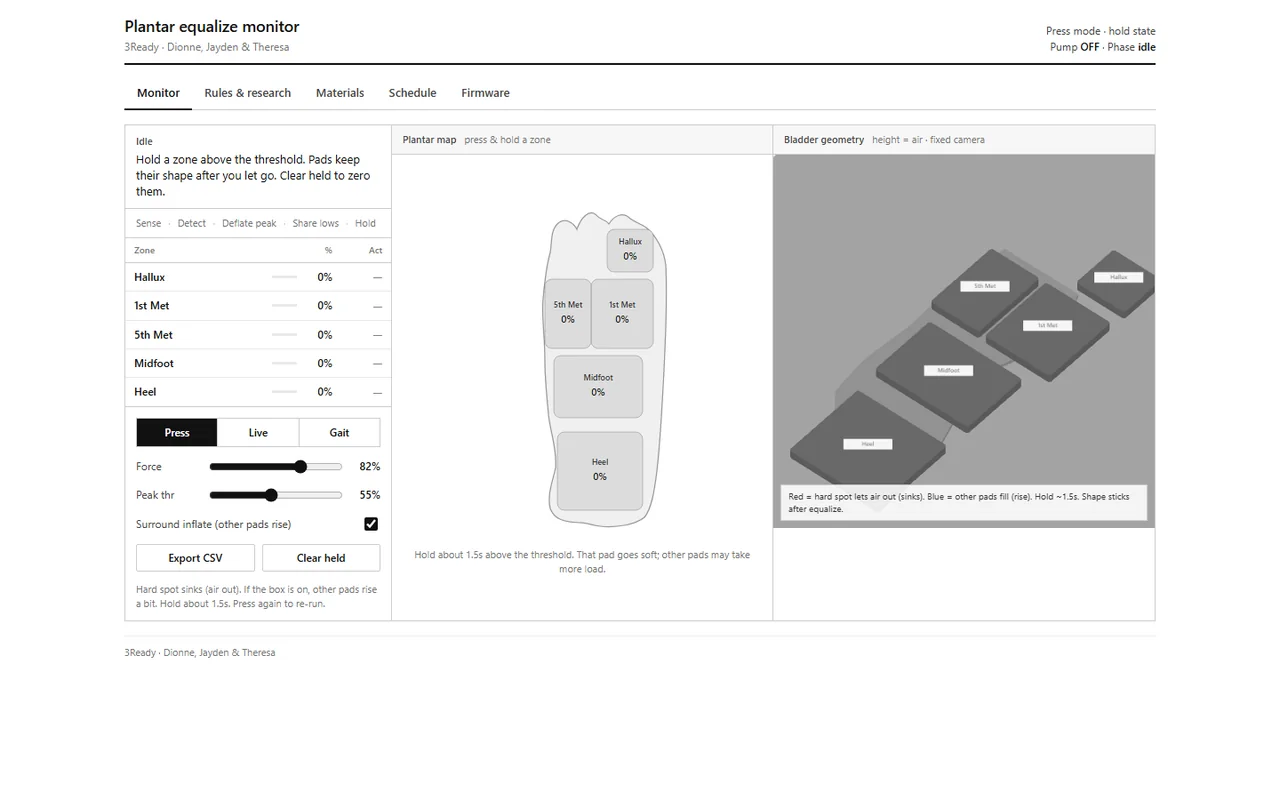The height and width of the screenshot is (800, 1280).
Task: Select the Midfoot row in zone table
Action: (x=258, y=363)
